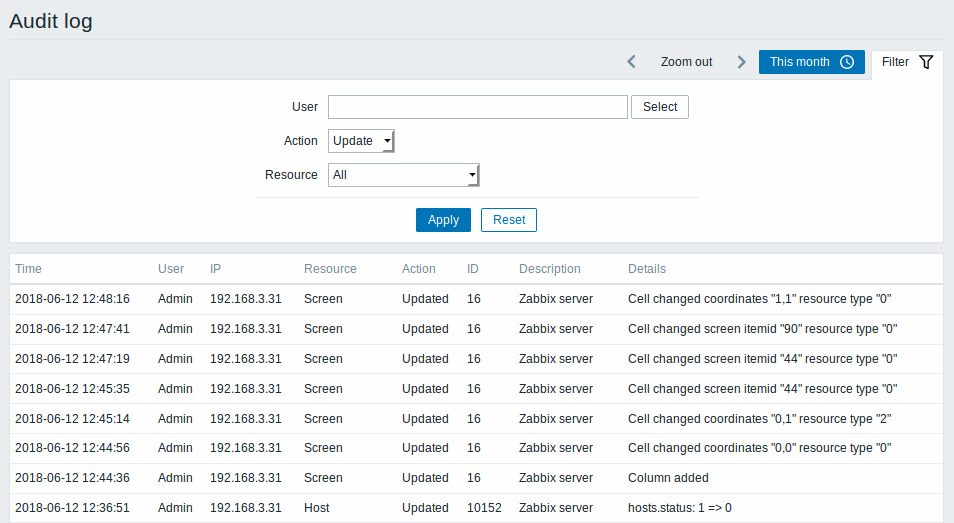Select the Host row with ID 10152

coord(476,508)
